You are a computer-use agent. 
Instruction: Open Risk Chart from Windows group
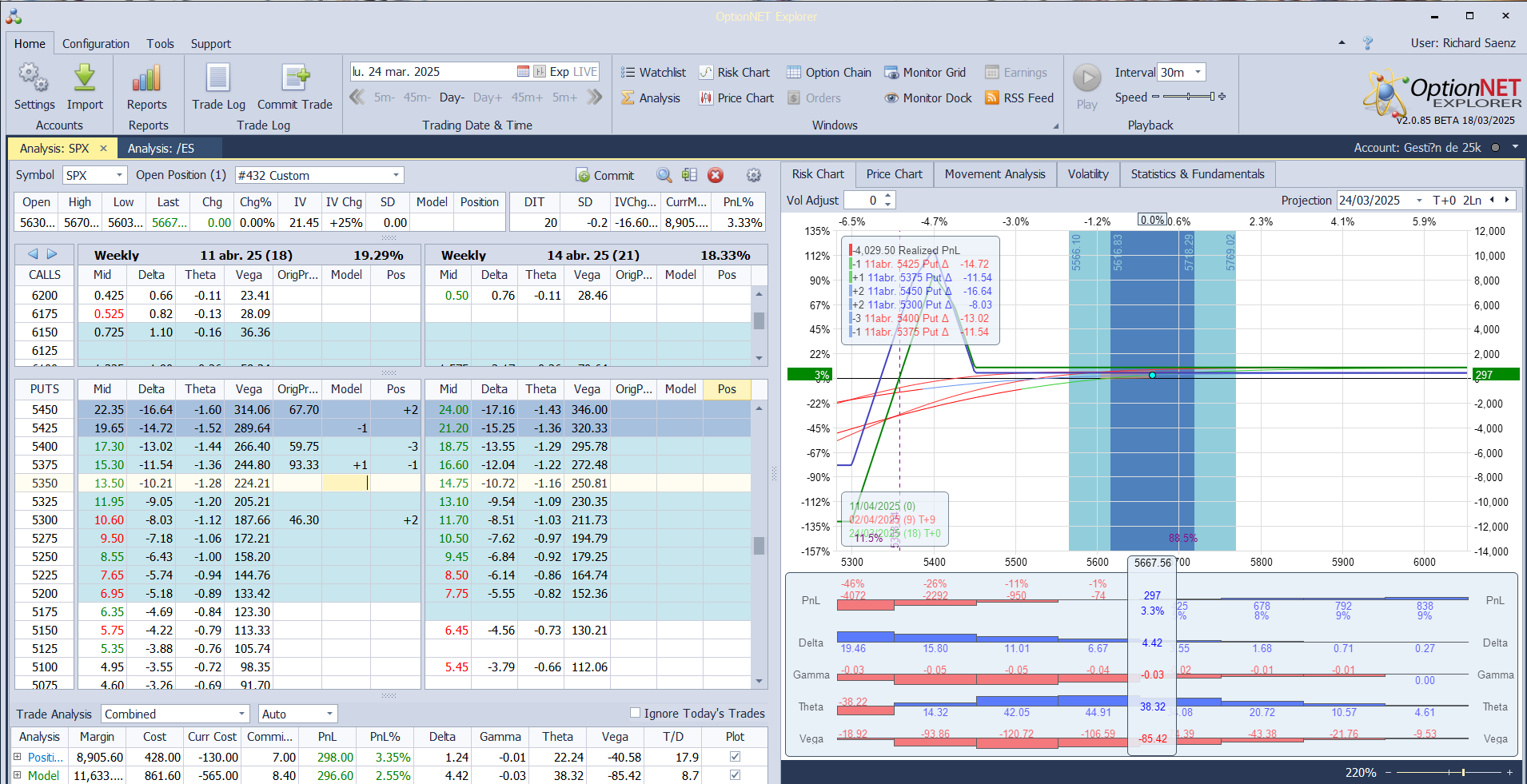(734, 73)
